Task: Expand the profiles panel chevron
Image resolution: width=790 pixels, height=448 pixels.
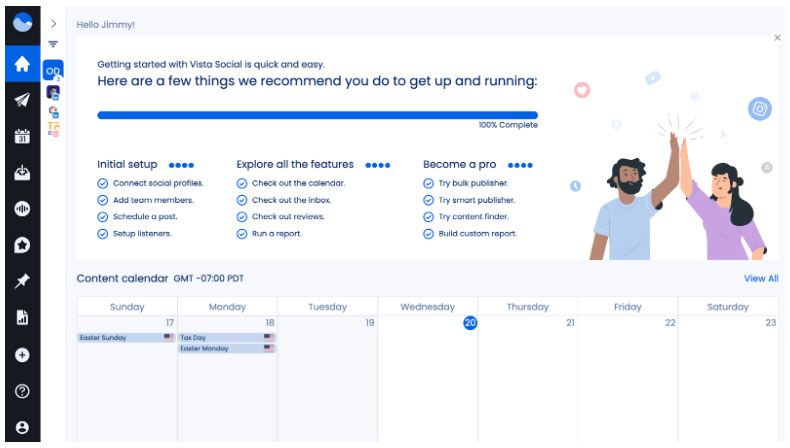Action: tap(53, 24)
